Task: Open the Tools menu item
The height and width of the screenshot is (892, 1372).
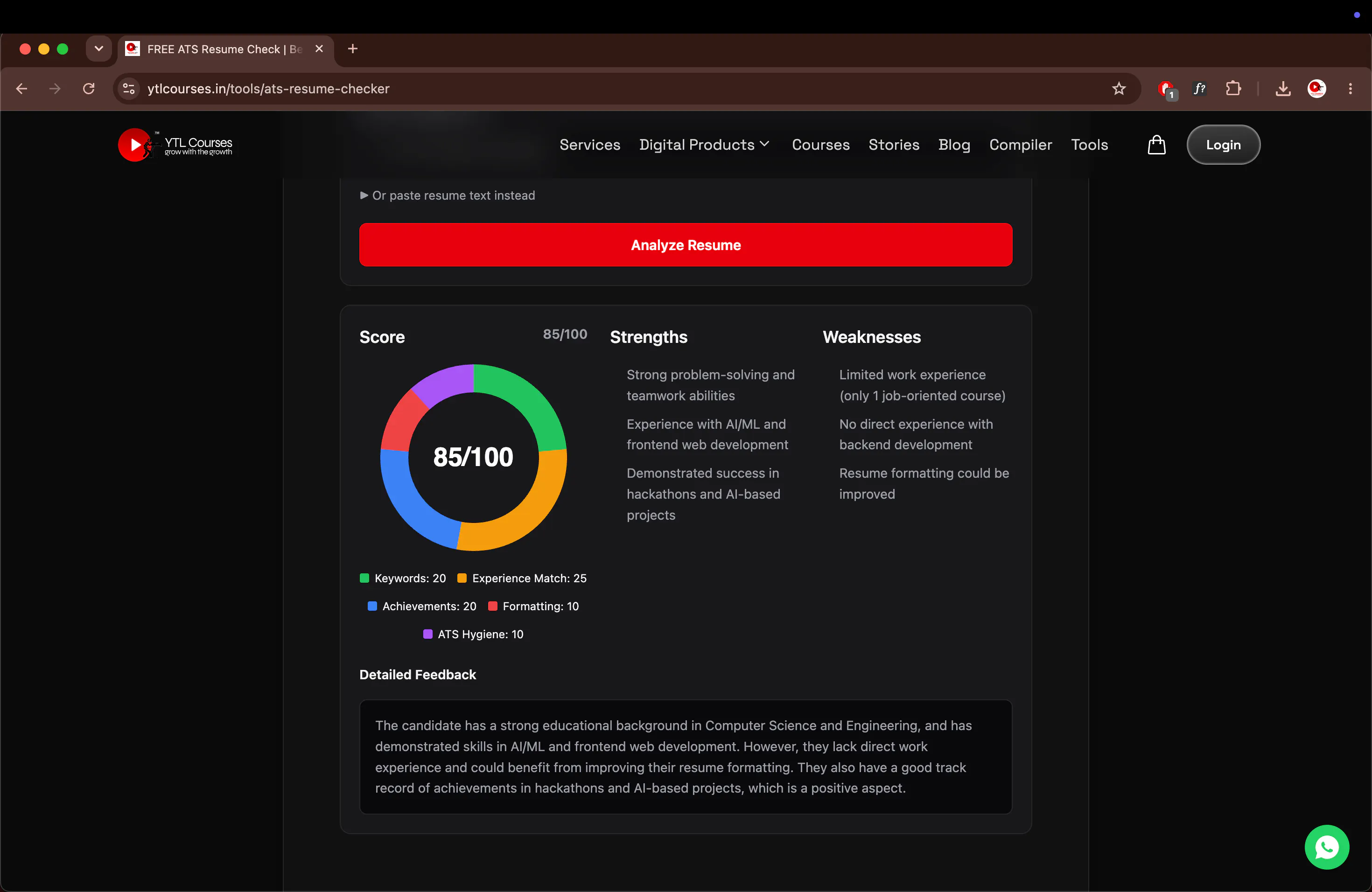Action: (1089, 145)
